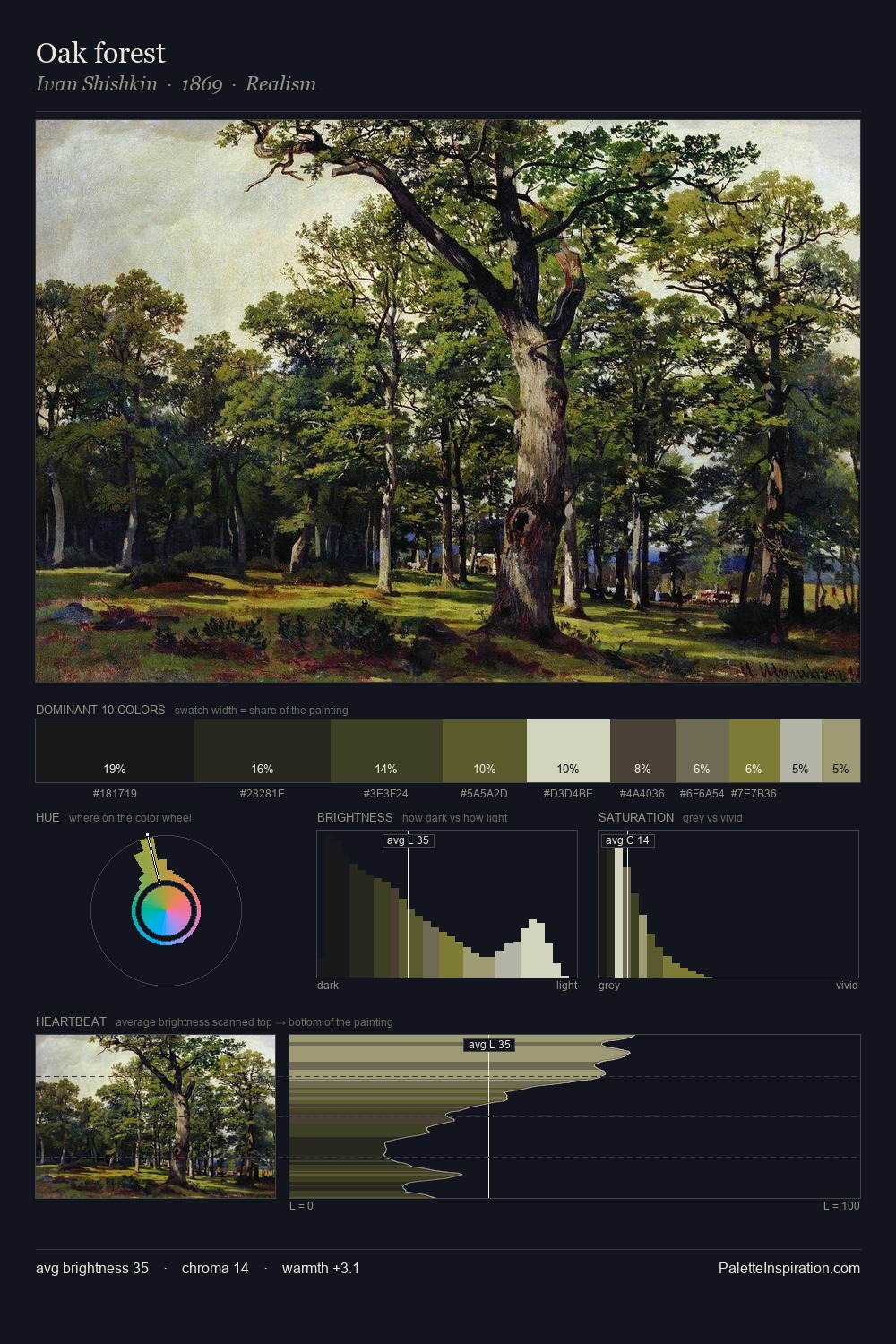Click the hue color wheel center
Viewport: 896px width, 1344px height.
tap(166, 911)
